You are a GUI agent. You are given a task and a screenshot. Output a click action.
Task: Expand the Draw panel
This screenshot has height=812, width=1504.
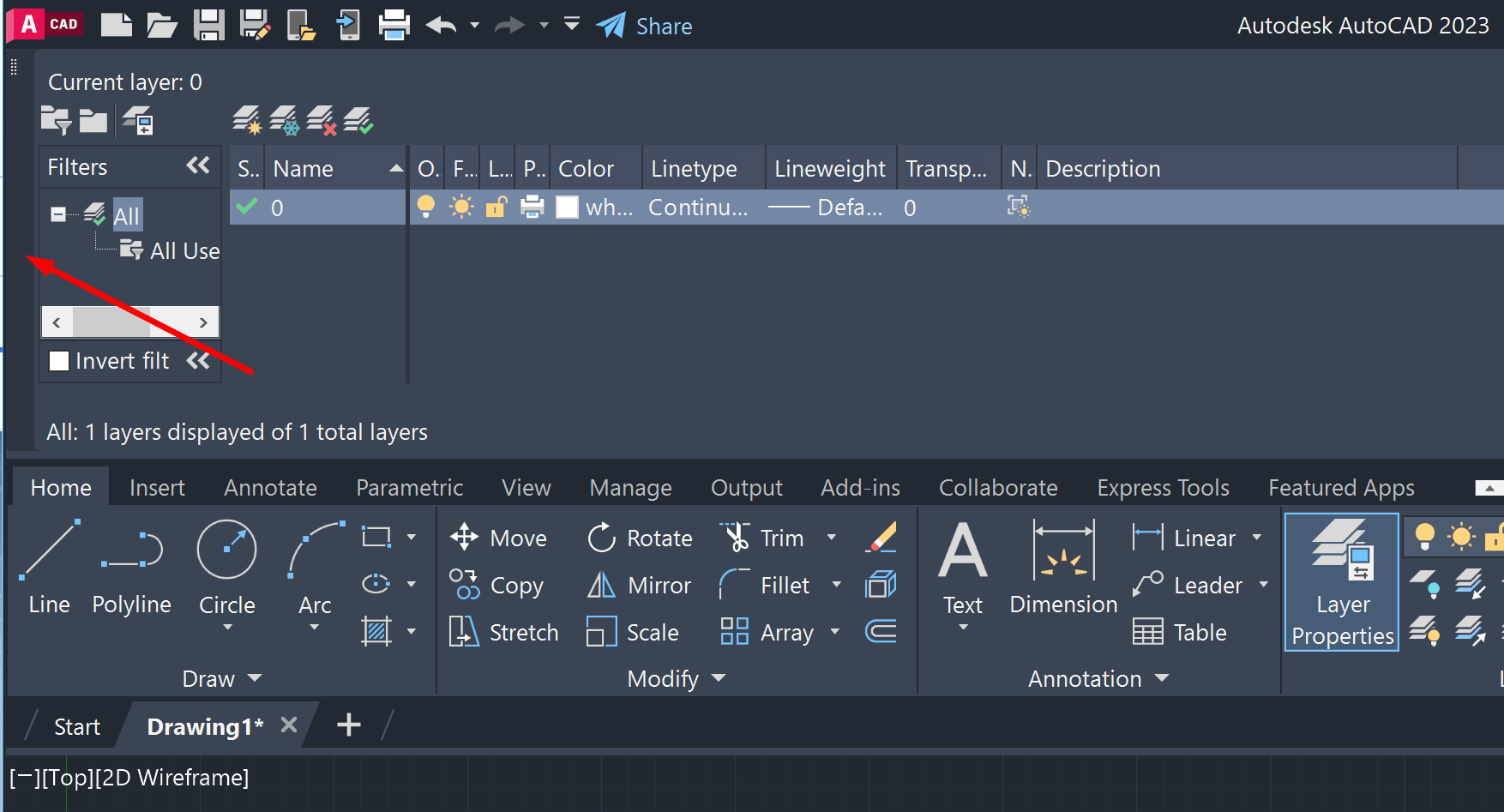point(222,678)
